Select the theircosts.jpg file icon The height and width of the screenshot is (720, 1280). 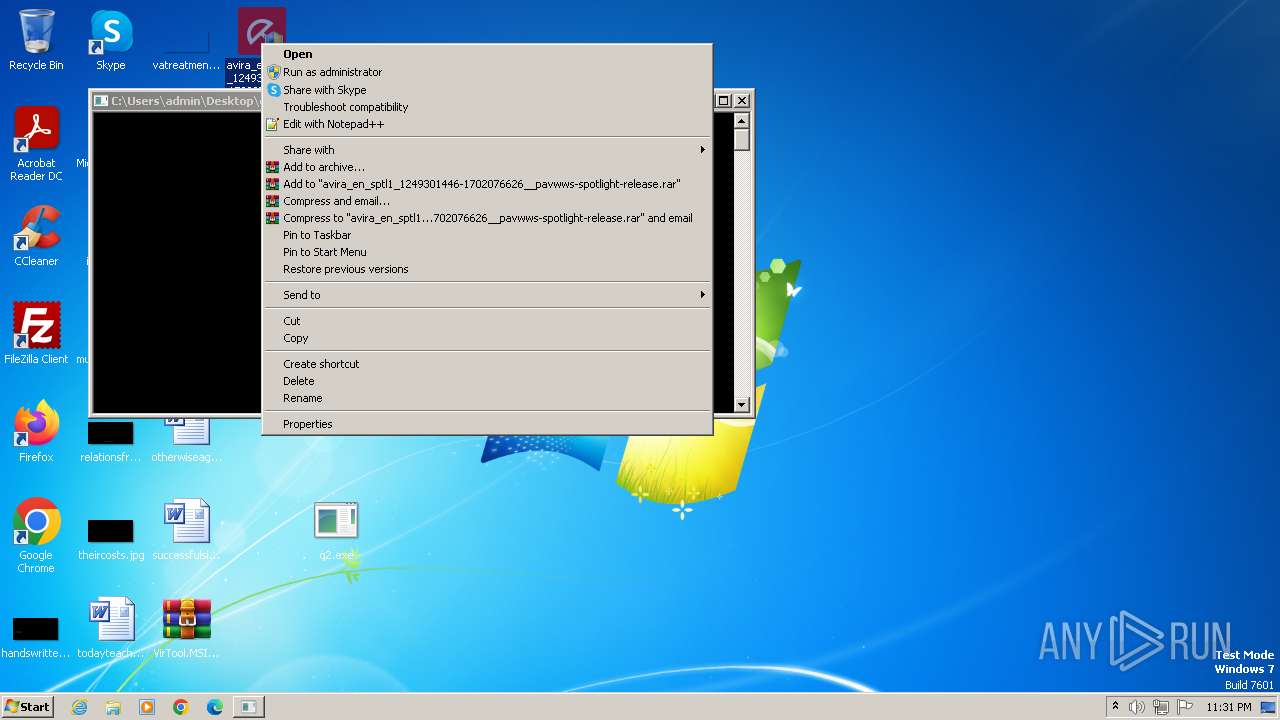click(111, 537)
